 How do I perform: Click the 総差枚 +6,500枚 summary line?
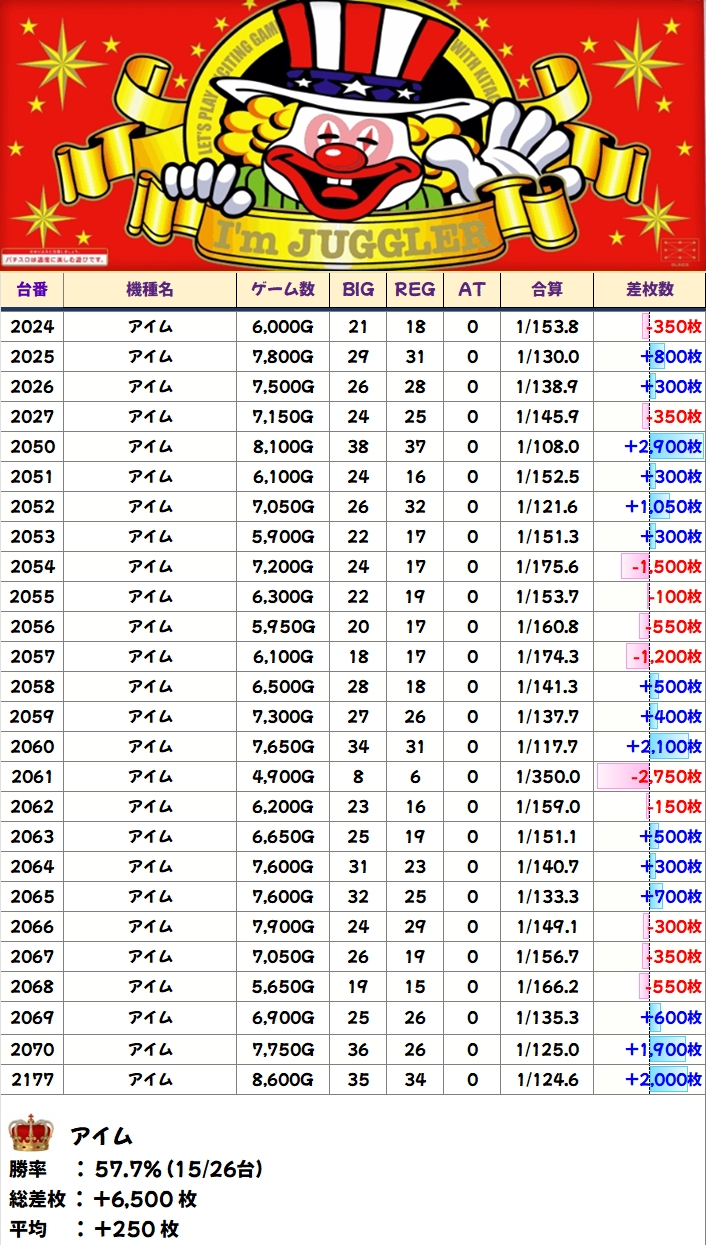[x=104, y=1199]
